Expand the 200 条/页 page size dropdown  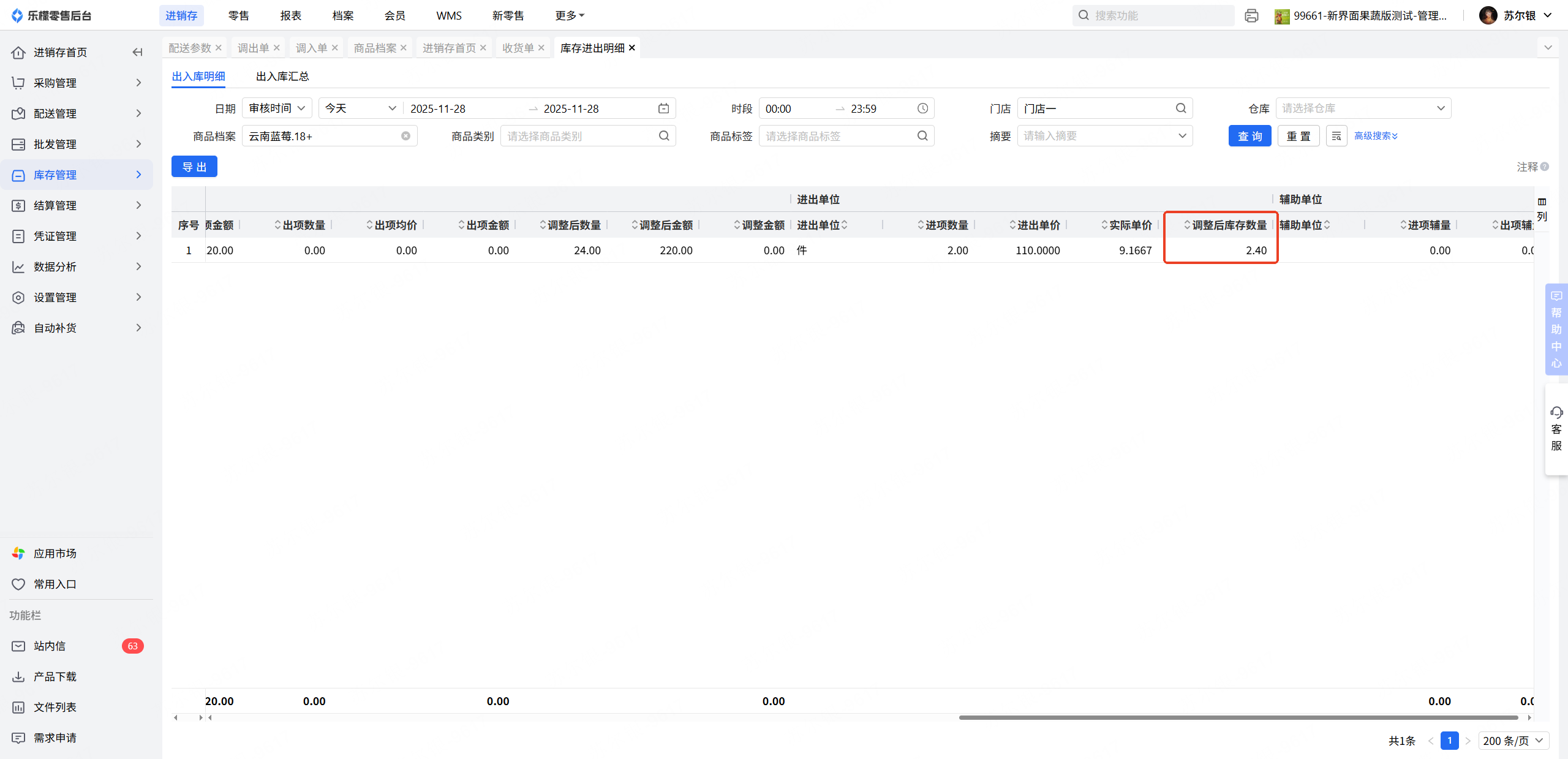click(1513, 741)
